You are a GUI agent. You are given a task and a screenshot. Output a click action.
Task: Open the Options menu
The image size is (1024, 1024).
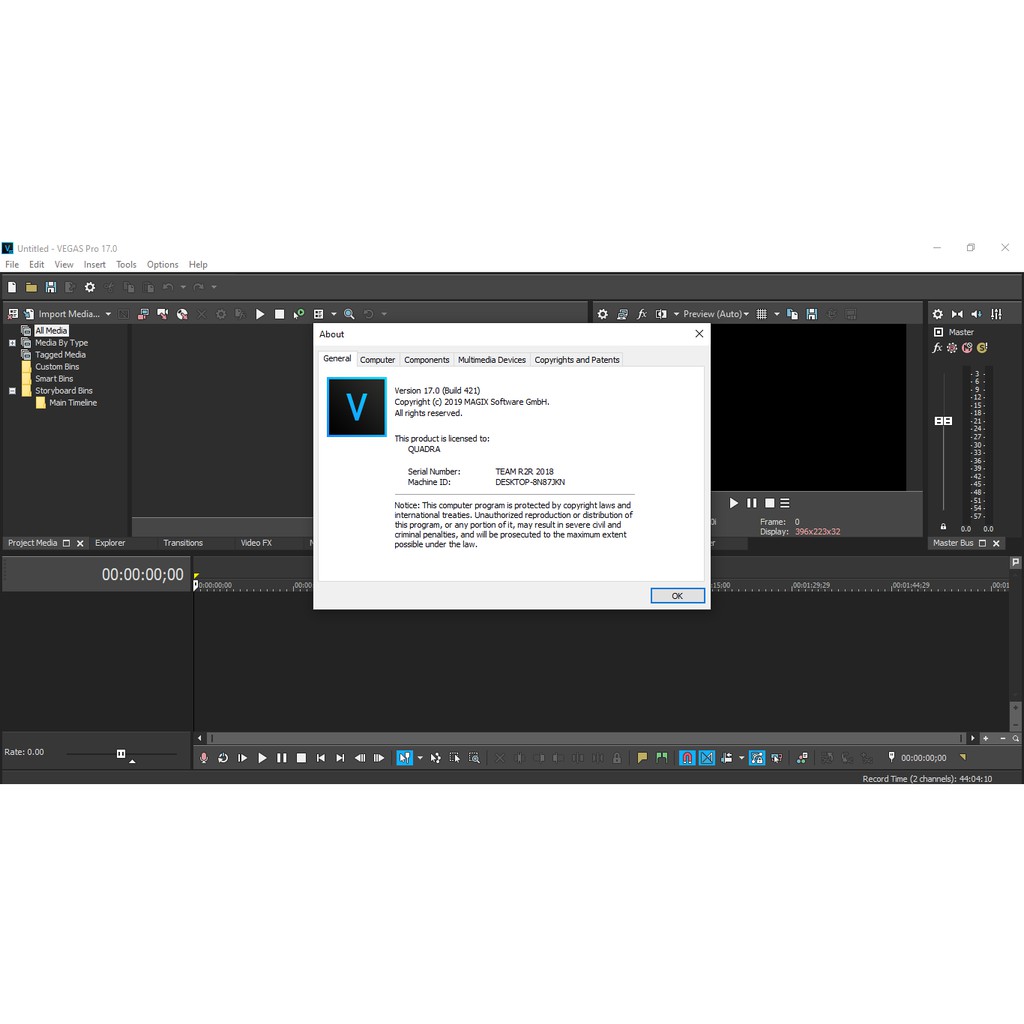point(163,264)
